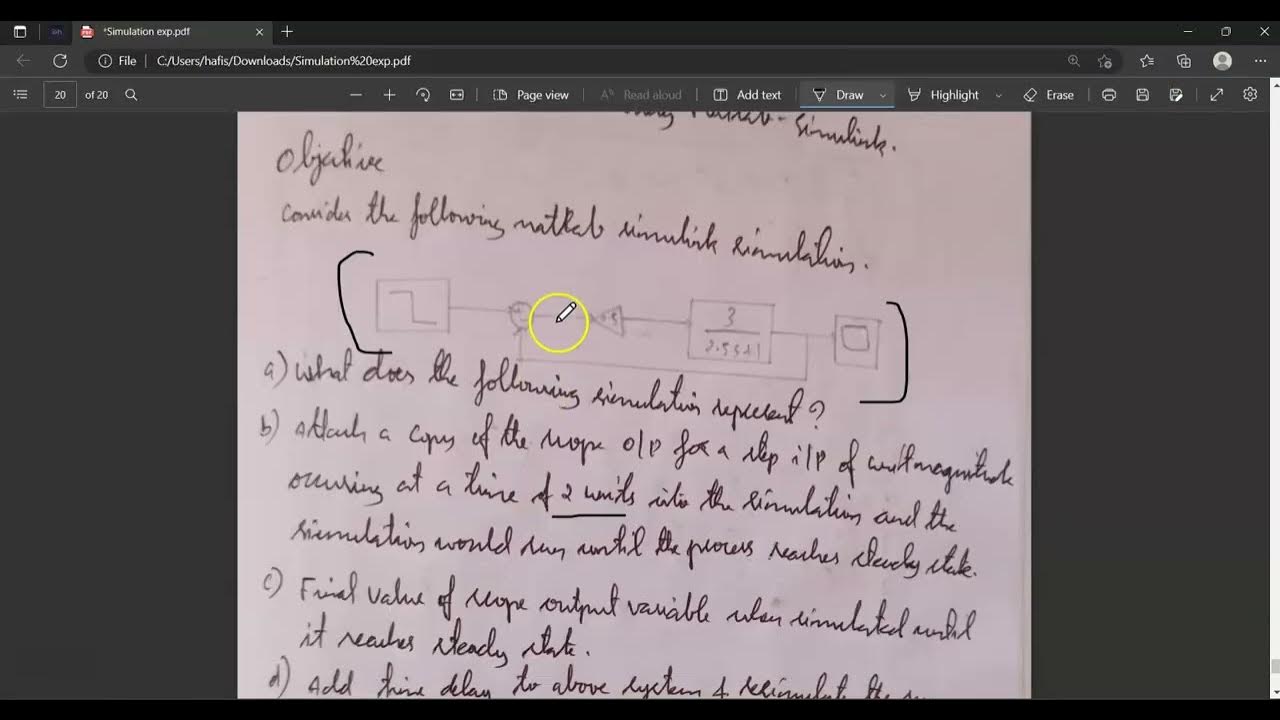Image resolution: width=1280 pixels, height=720 pixels.
Task: Click the vertical scrollbar thumb
Action: [1274, 667]
